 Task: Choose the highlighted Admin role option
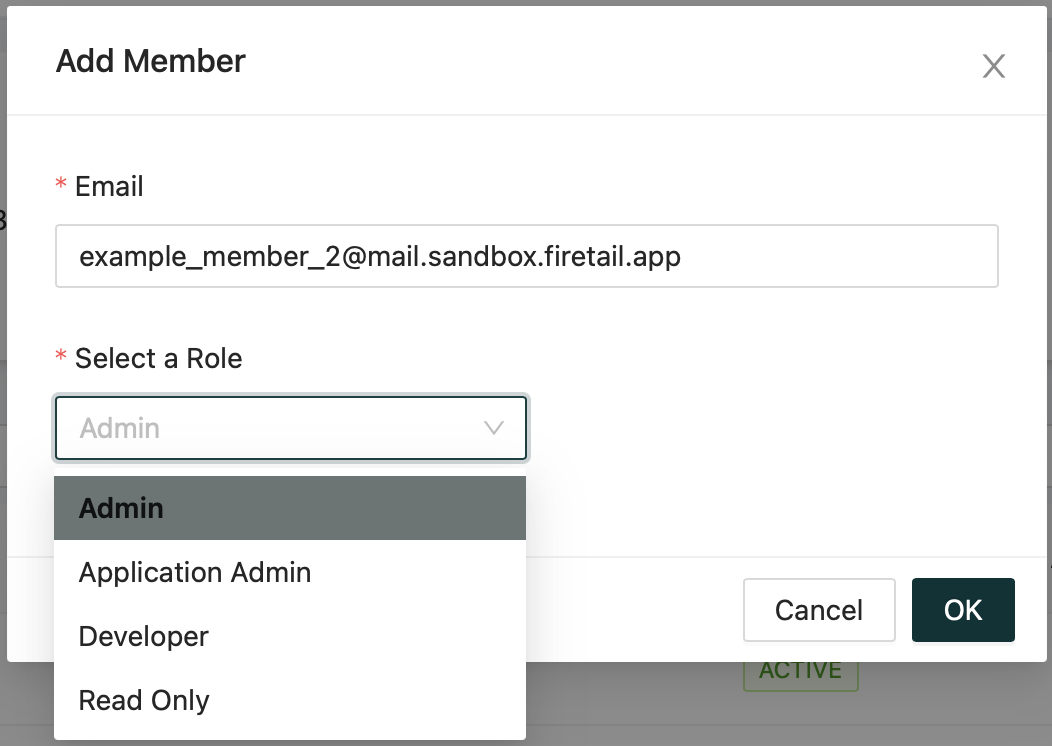(x=290, y=508)
